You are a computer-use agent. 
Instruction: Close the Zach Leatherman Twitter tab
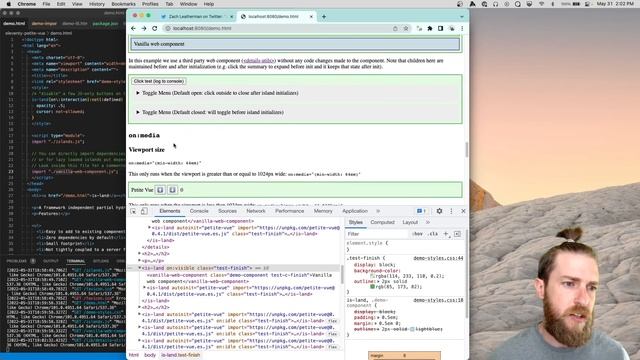pyautogui.click(x=231, y=17)
